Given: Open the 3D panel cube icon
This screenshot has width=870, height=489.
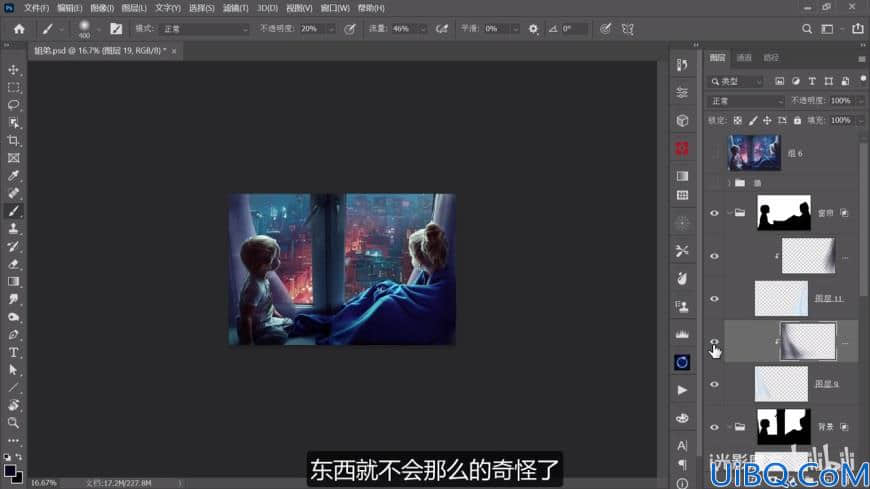Looking at the screenshot, I should (x=682, y=120).
